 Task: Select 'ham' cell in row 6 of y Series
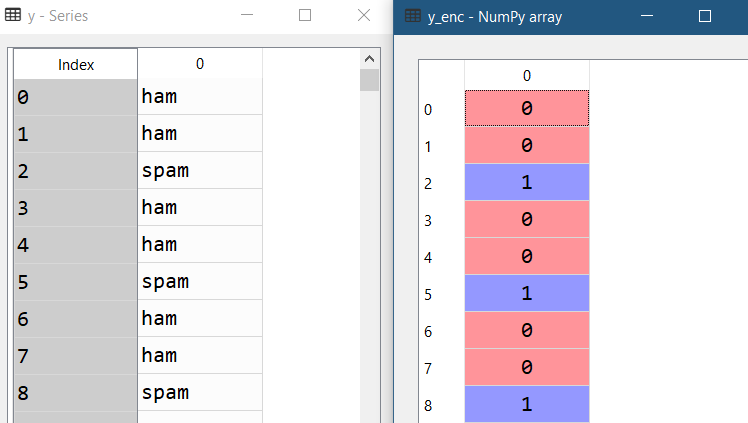click(x=200, y=318)
